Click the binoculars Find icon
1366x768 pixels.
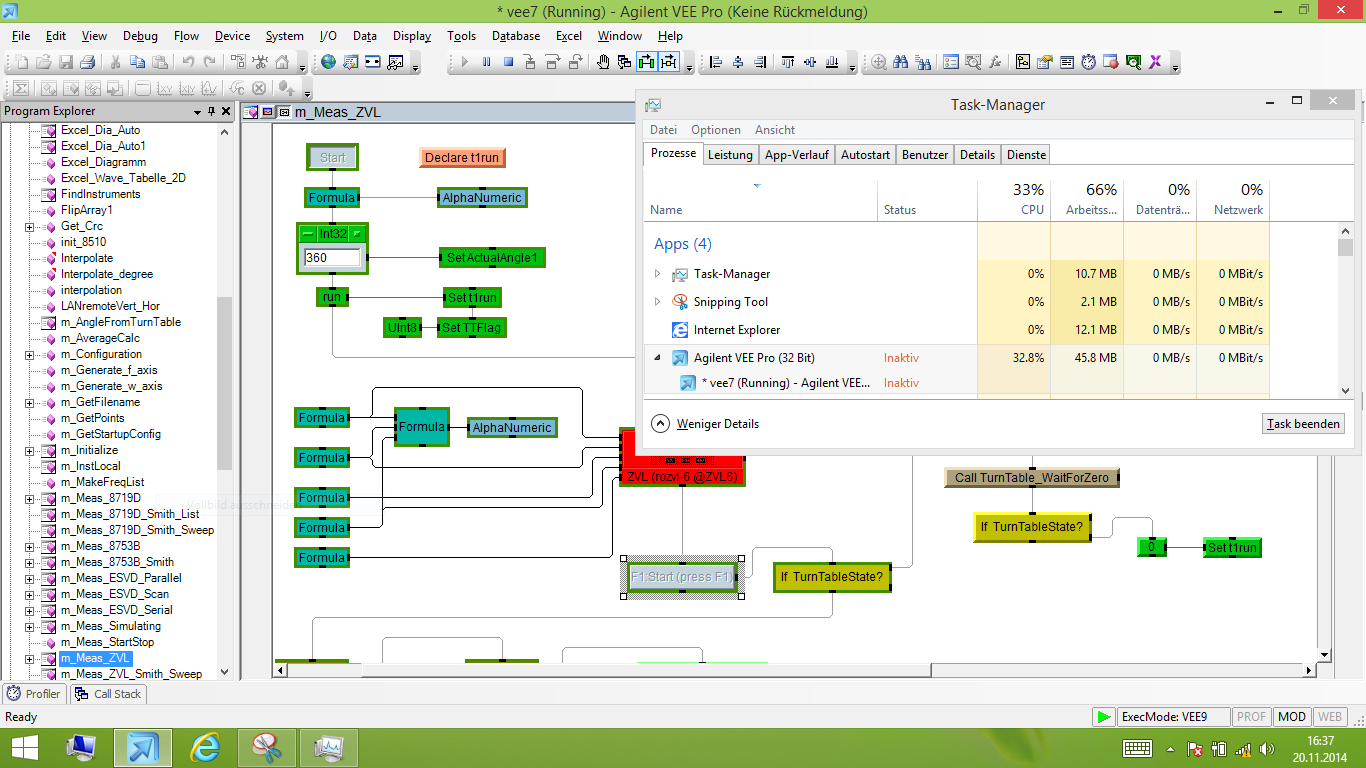coord(899,62)
